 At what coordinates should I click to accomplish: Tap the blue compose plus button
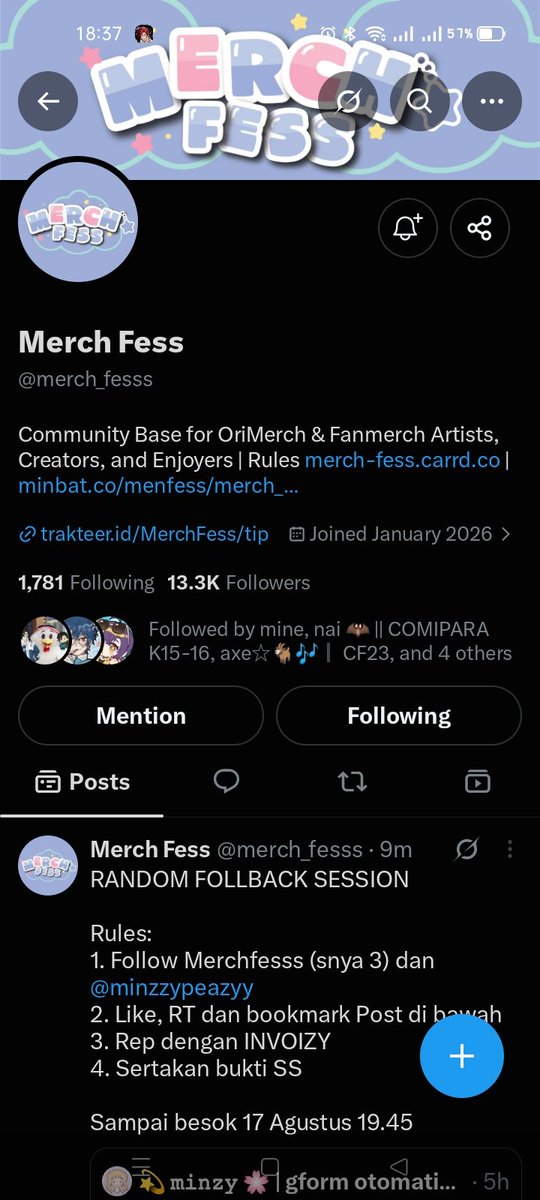[462, 1057]
